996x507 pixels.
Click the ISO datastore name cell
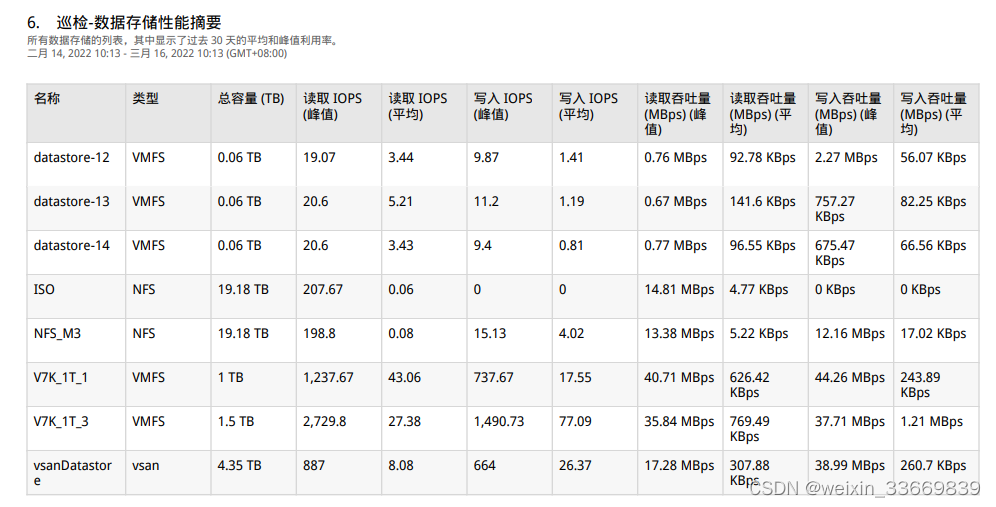tap(44, 289)
